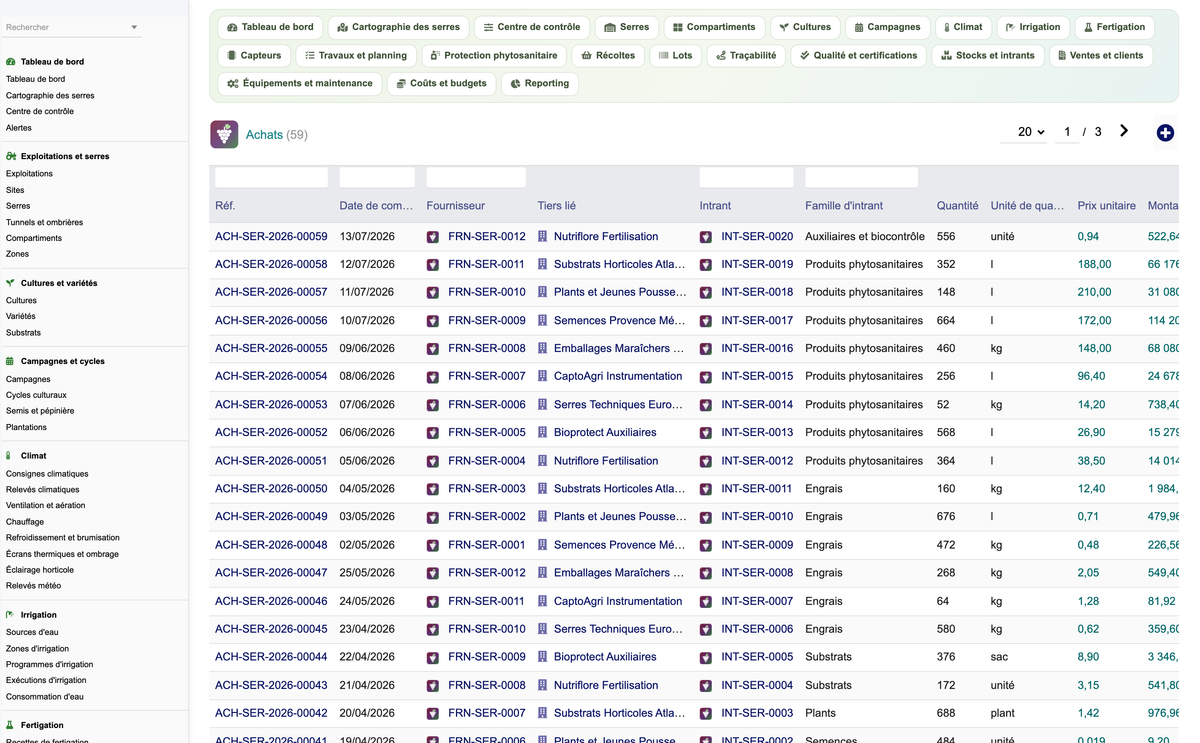Open Sources d'eau sidebar item
This screenshot has width=1200, height=743.
[x=32, y=633]
